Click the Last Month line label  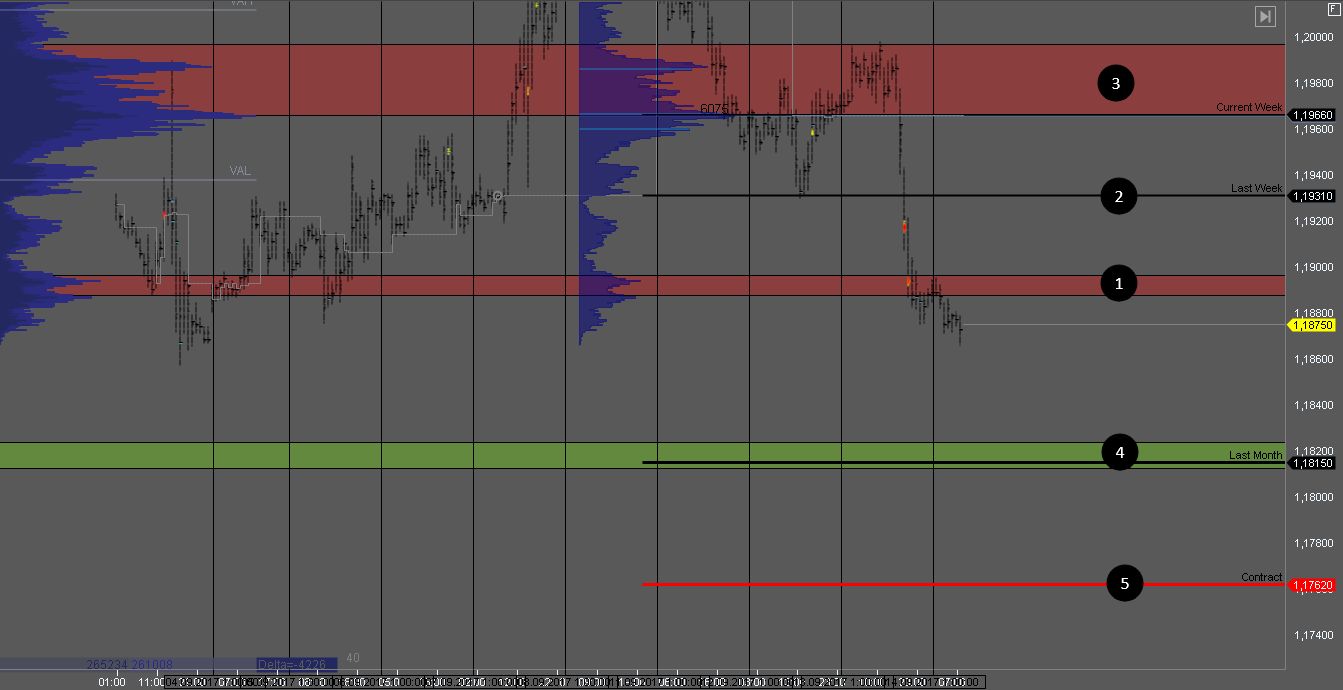click(x=1255, y=455)
